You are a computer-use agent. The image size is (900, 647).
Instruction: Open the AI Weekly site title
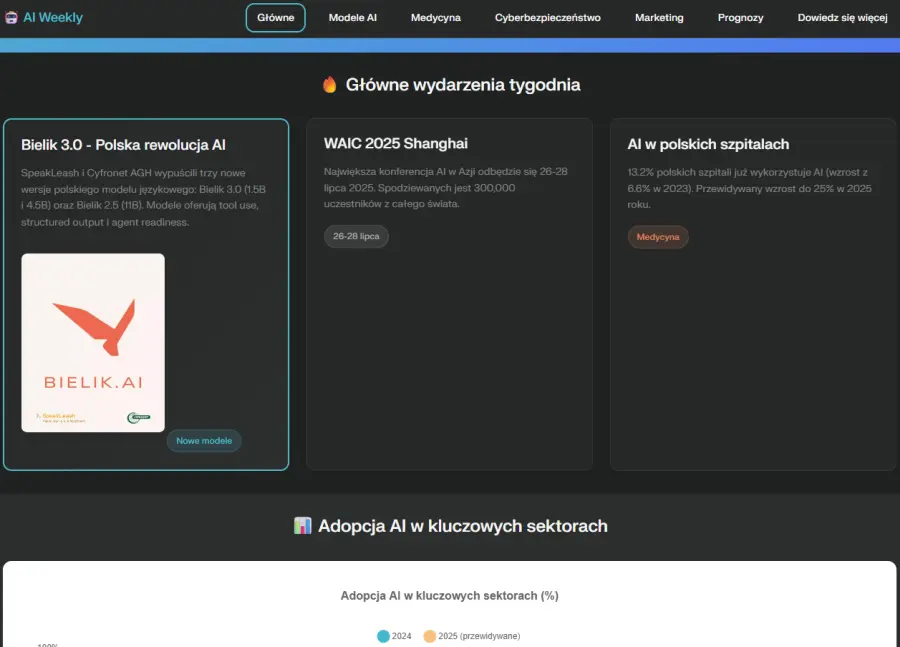click(53, 17)
